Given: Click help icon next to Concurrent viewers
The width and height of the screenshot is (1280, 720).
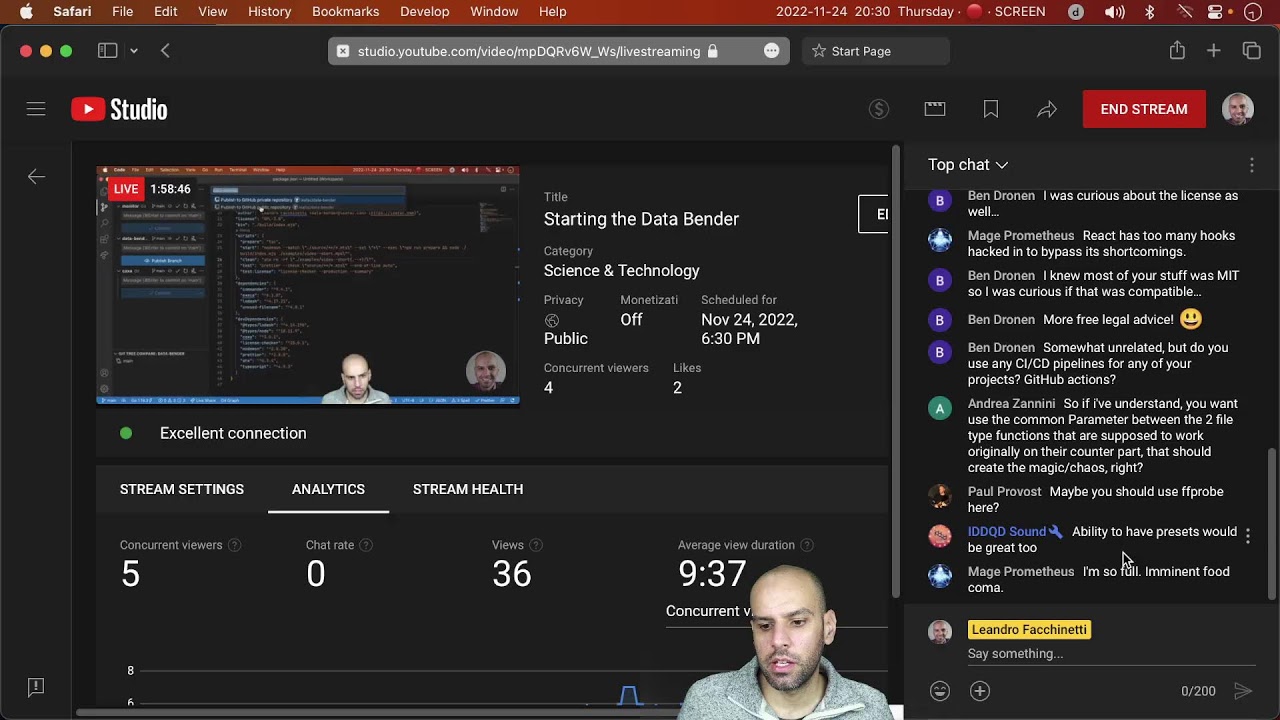Looking at the screenshot, I should 234,545.
